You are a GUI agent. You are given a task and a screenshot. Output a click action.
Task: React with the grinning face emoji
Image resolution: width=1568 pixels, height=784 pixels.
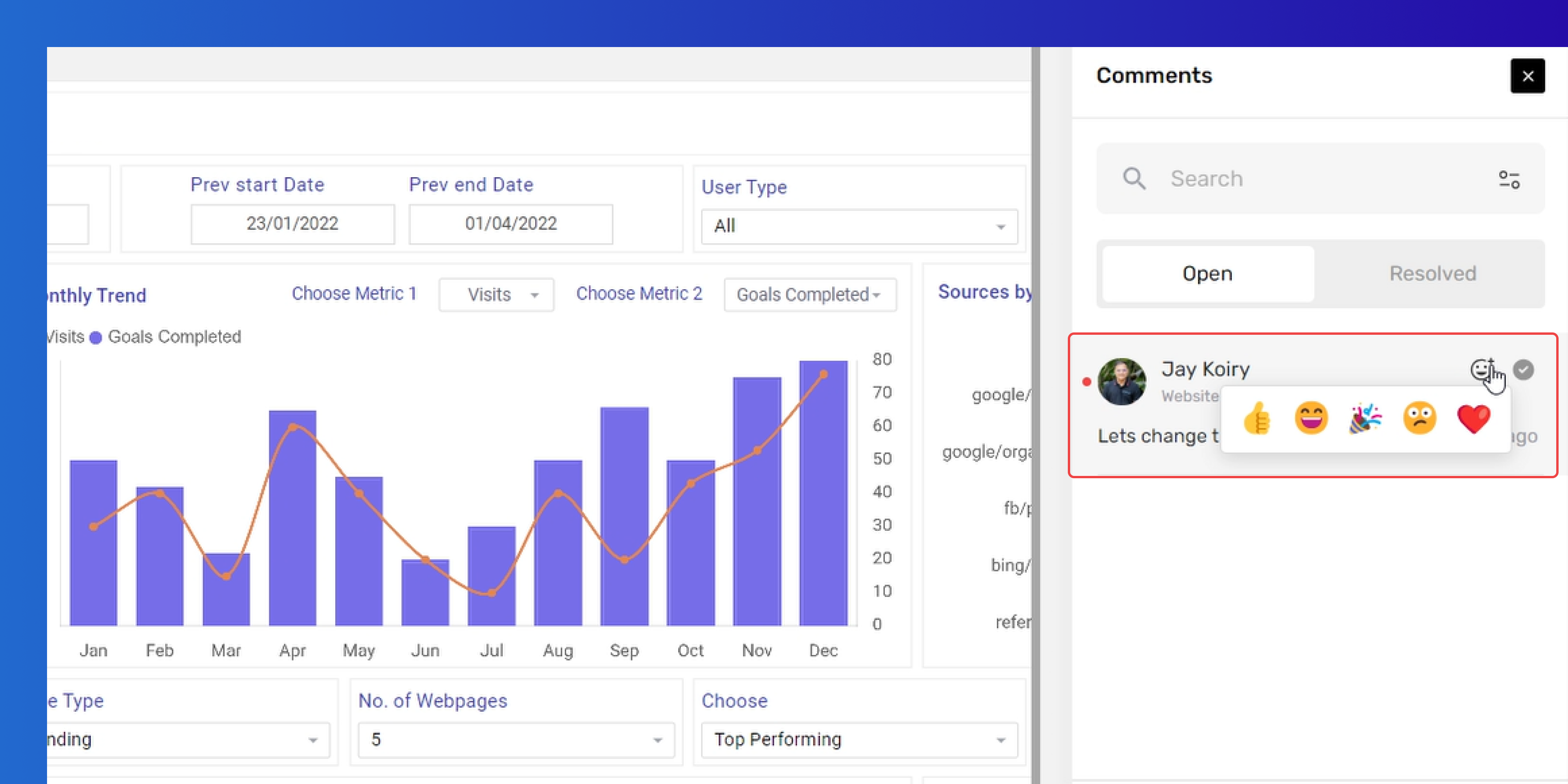coord(1310,418)
